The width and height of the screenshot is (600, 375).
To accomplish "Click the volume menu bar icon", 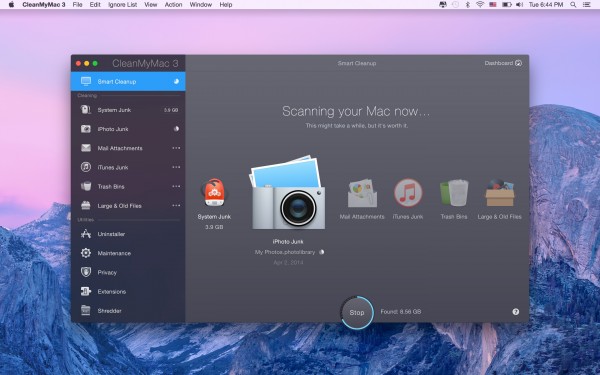I will click(x=519, y=5).
